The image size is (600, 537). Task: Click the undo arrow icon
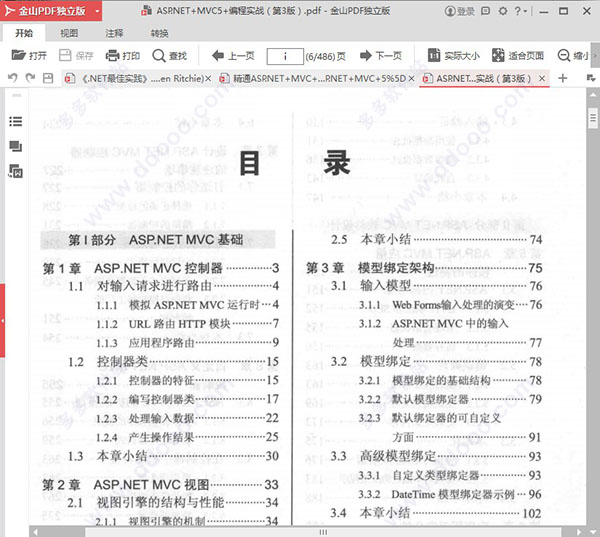tap(13, 78)
